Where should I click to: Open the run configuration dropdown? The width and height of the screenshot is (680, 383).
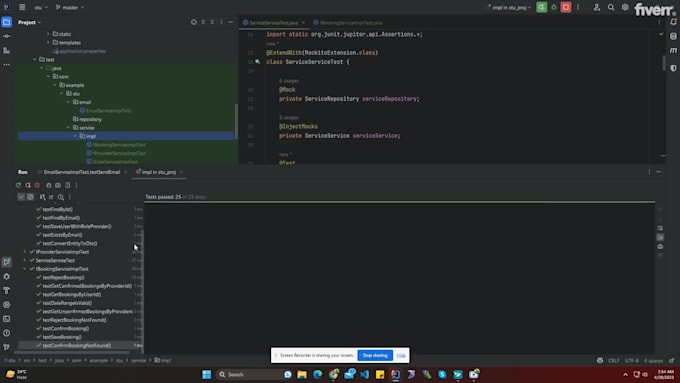(x=509, y=8)
